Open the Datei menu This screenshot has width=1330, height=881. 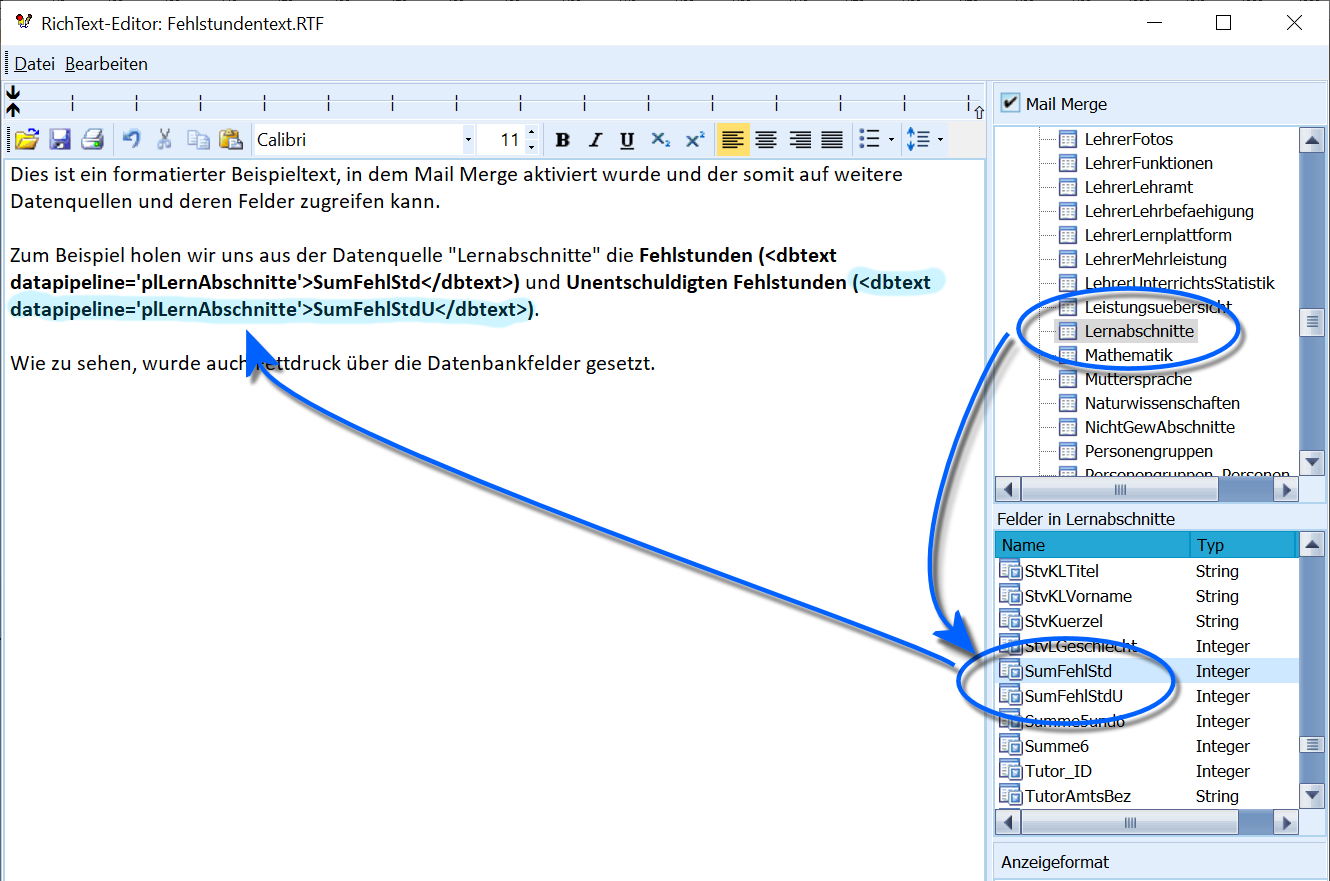(34, 64)
